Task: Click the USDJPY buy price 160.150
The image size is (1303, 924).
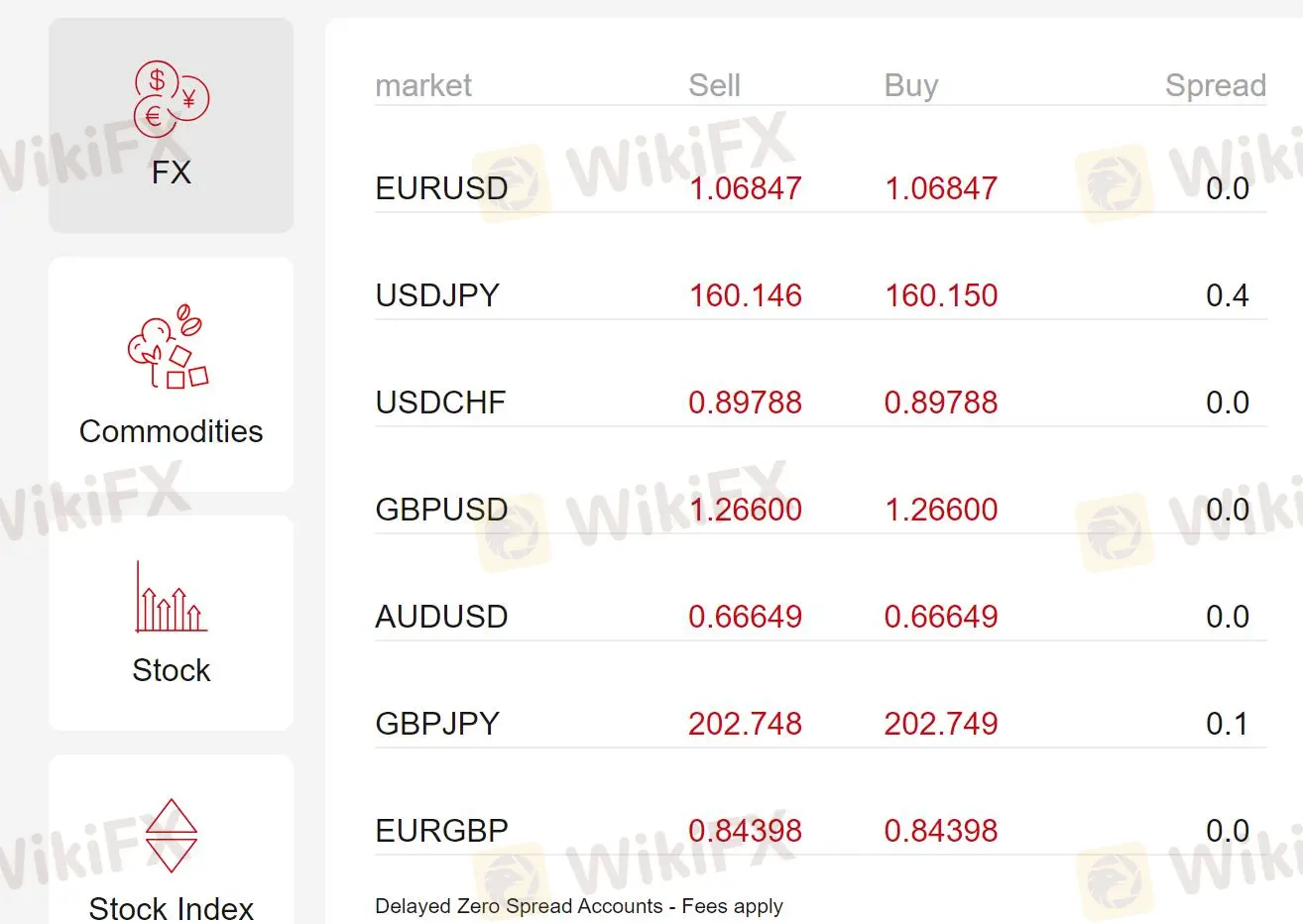Action: pyautogui.click(x=941, y=295)
